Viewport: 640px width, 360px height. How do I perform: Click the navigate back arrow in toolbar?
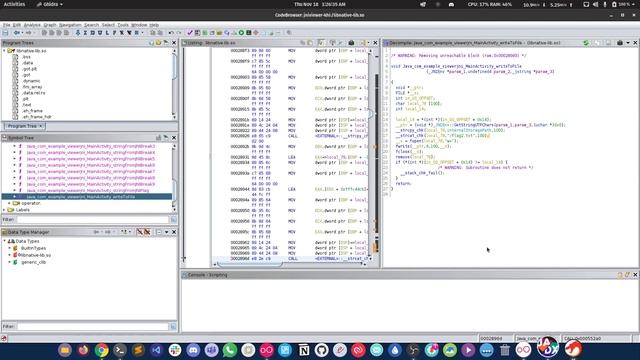pos(16,33)
